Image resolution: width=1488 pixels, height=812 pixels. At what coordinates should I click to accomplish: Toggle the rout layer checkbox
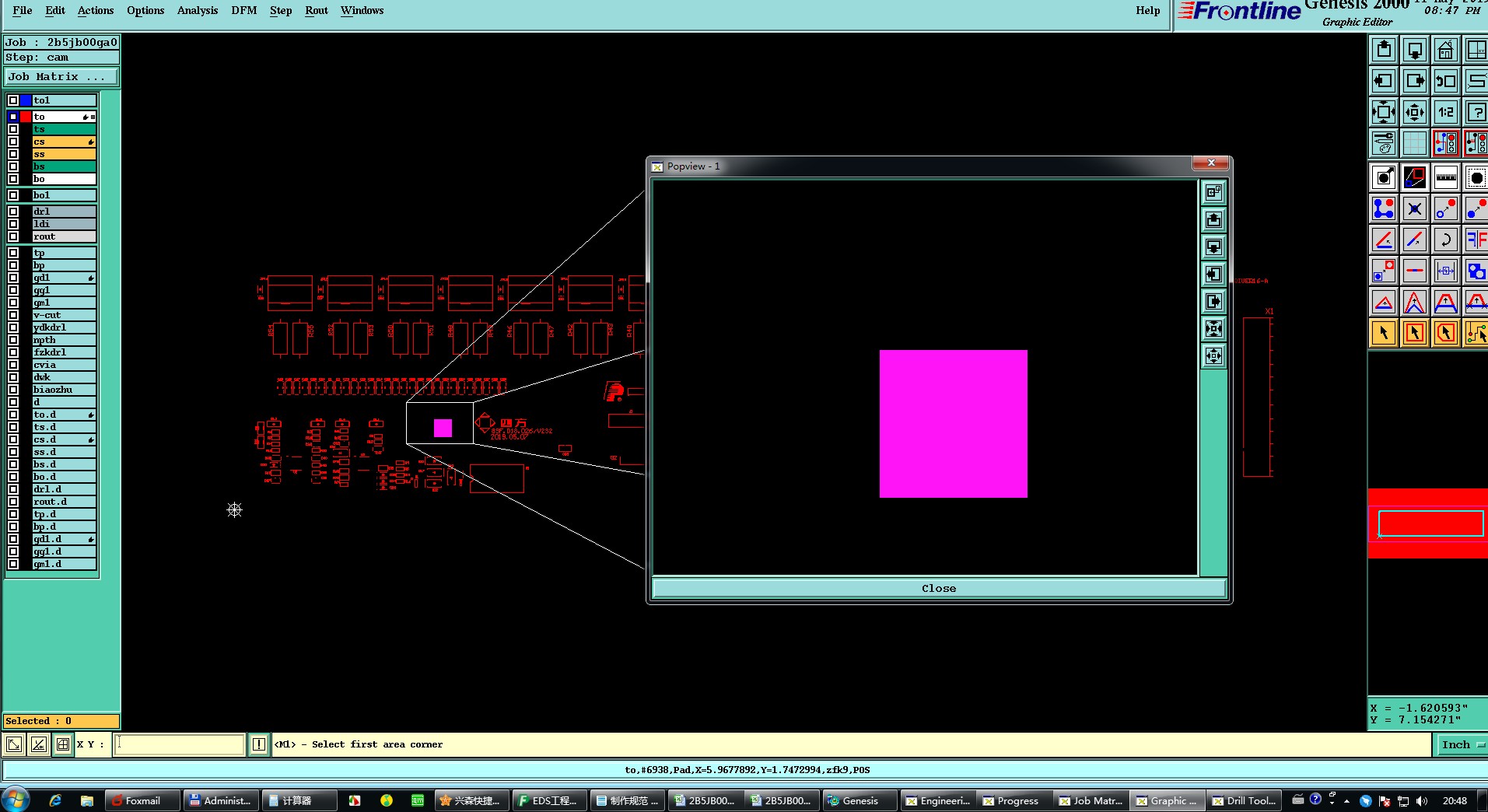13,236
